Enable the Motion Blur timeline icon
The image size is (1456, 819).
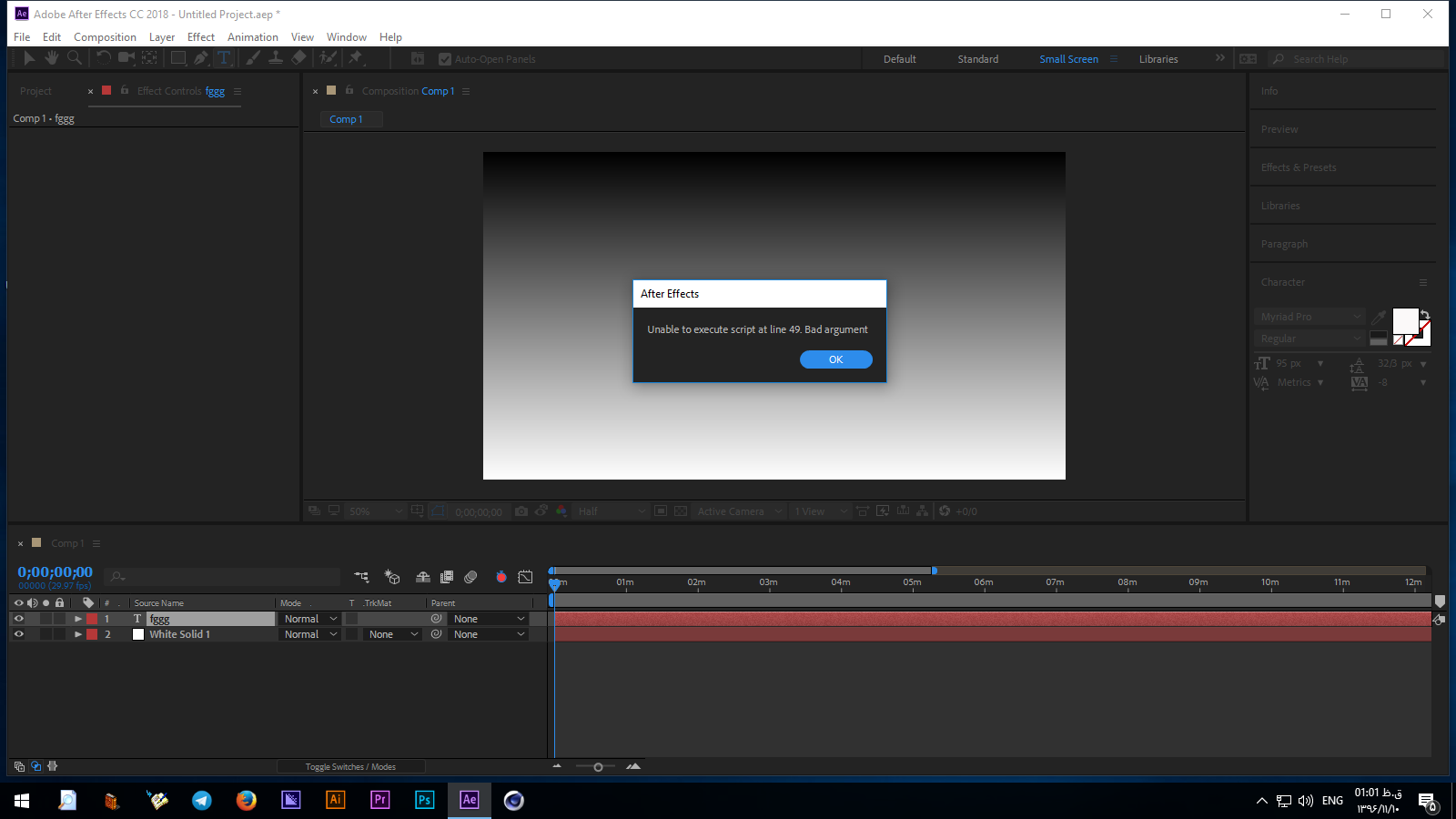click(470, 577)
